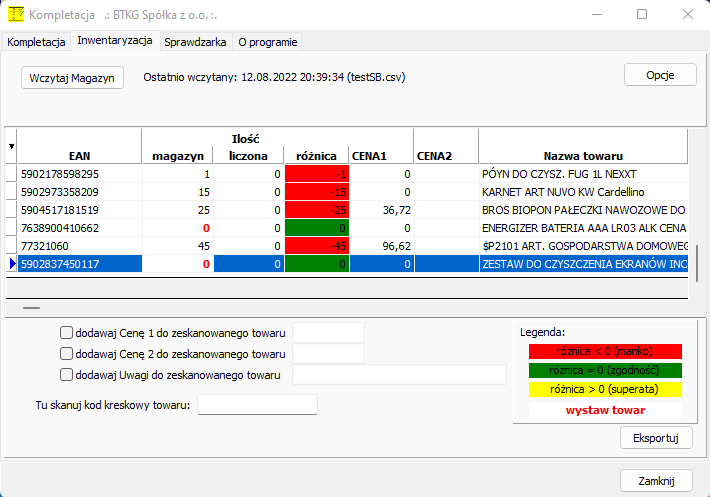Focus the barcode scan input field
Screen dimensions: 710x497
coord(258,404)
